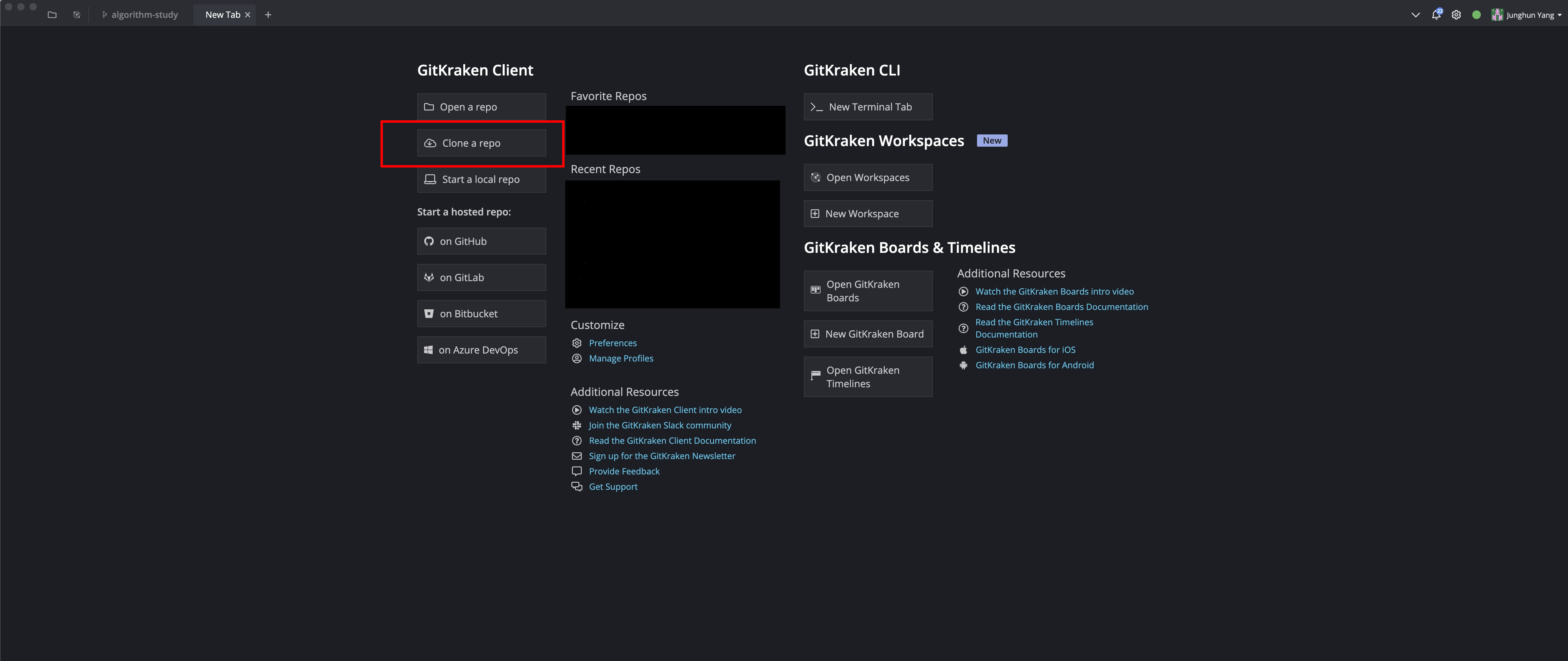Click the Bitbucket bucket icon
Image resolution: width=1568 pixels, height=661 pixels.
429,313
